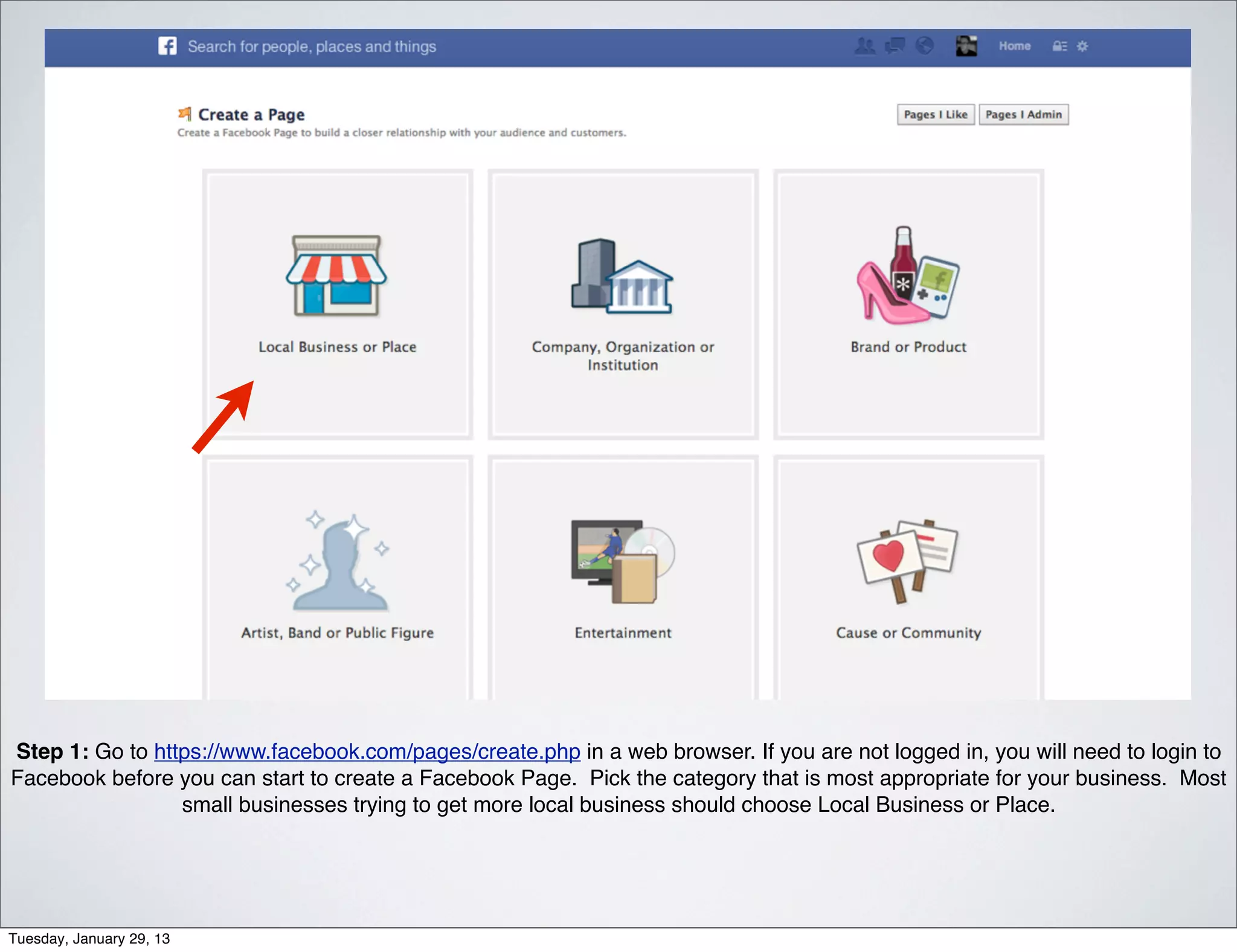Open the notifications globe icon
The width and height of the screenshot is (1237, 952).
tap(924, 46)
